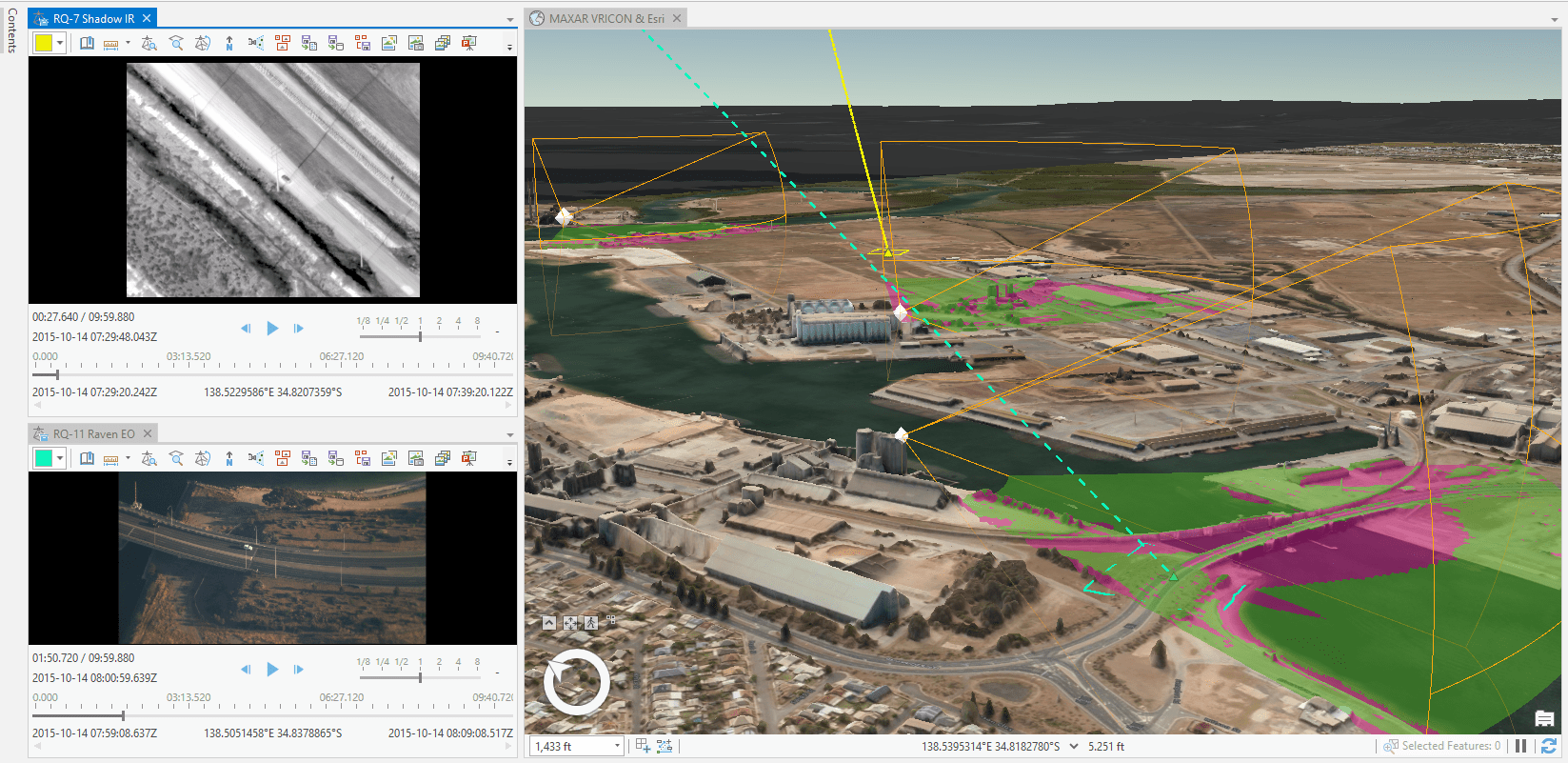Pause drawing in the scene view

1520,746
